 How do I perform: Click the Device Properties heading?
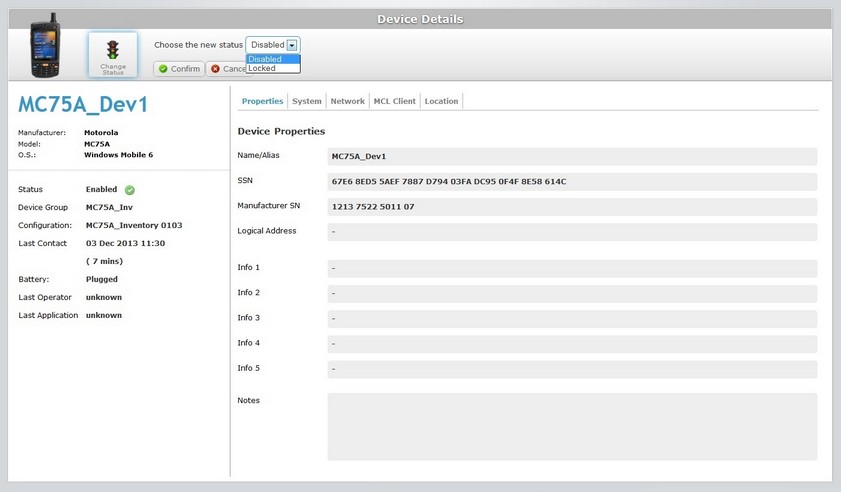(x=281, y=131)
